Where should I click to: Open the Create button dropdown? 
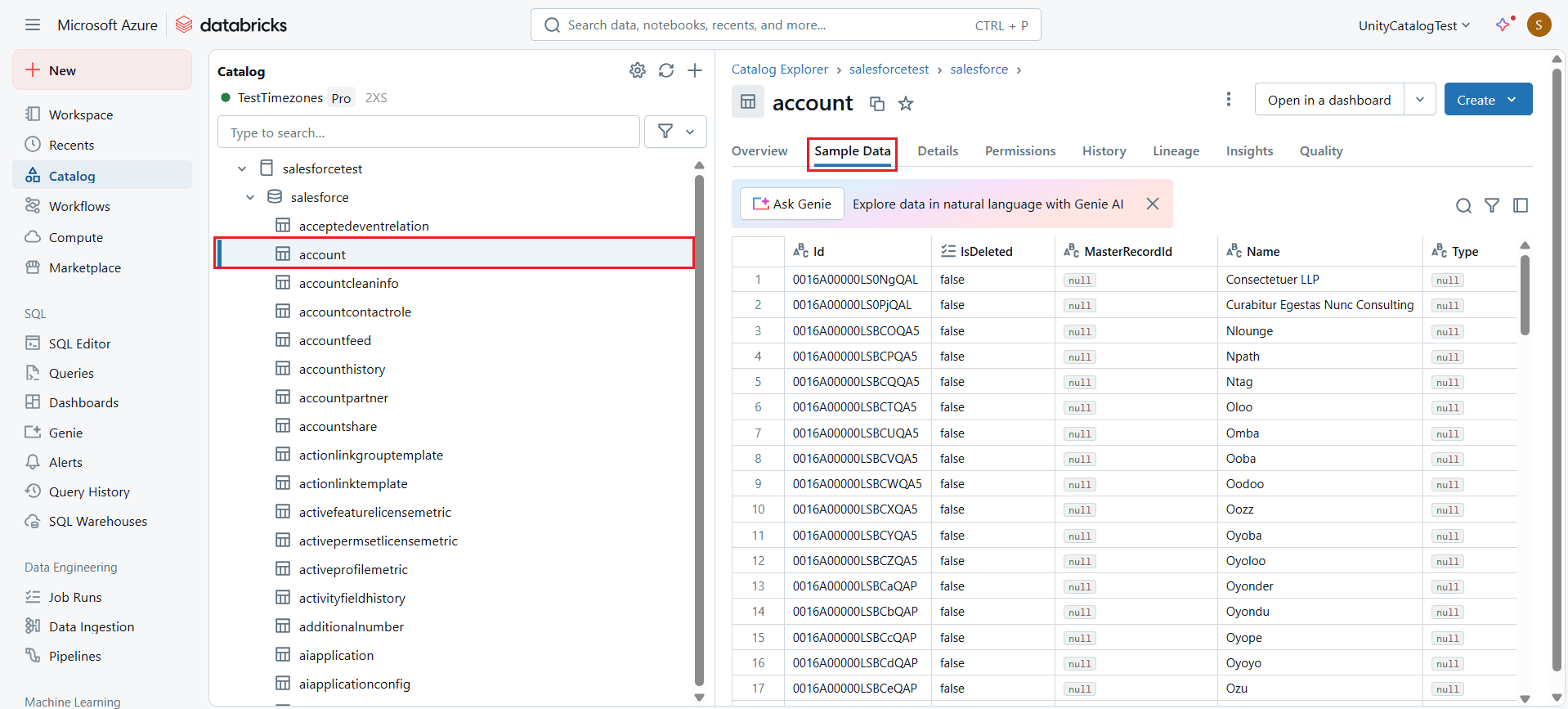[x=1512, y=100]
